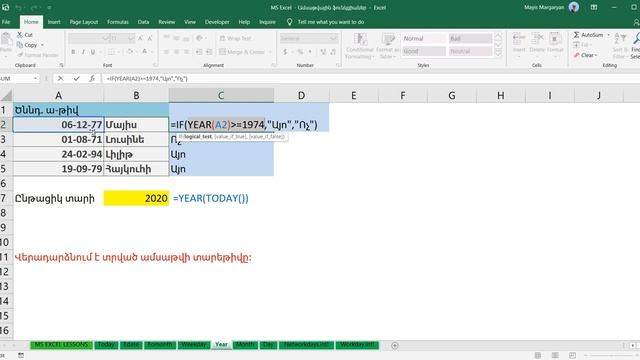
Task: Click the Save icon in Quick Access Toolbar
Action: (6, 7)
